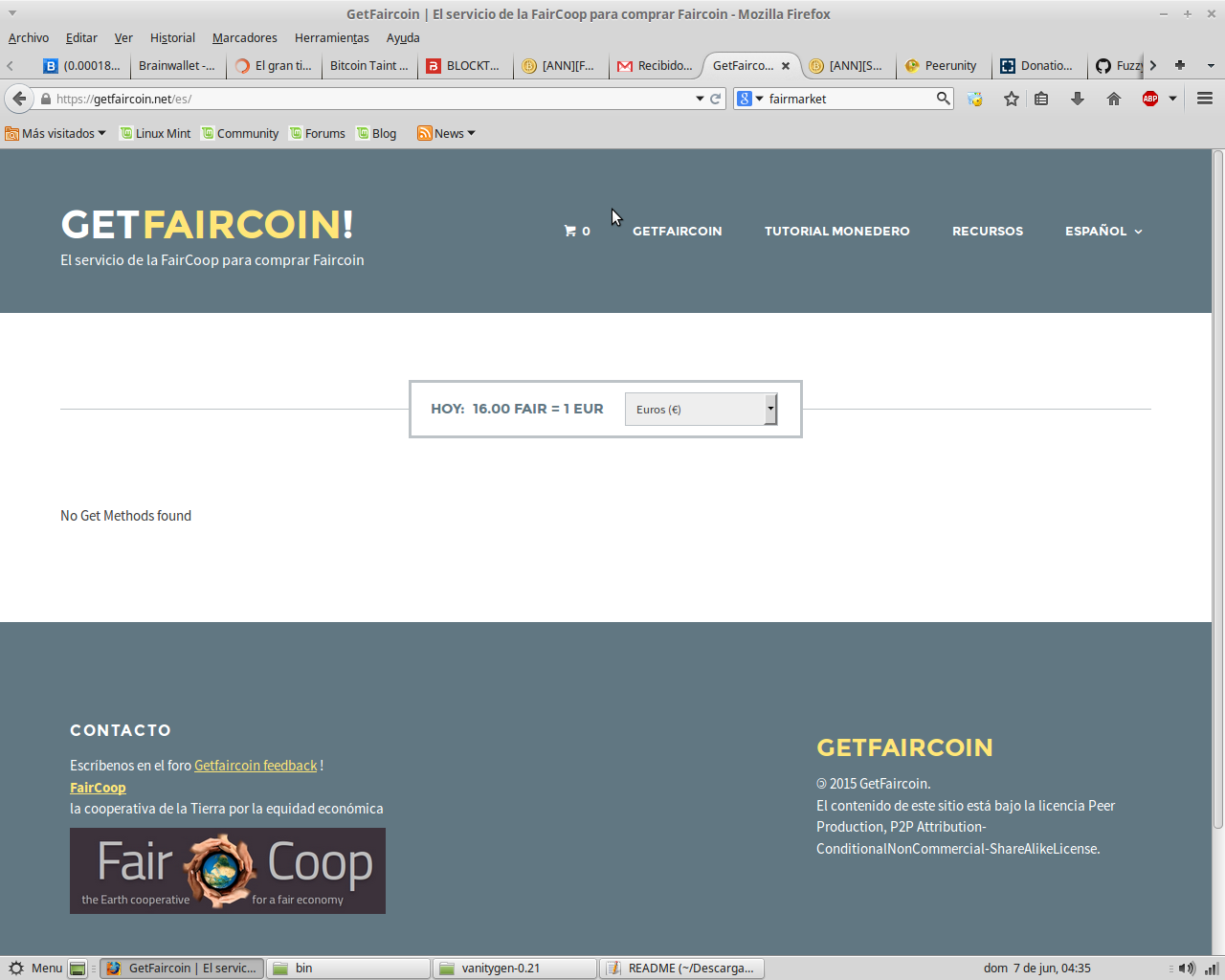
Task: Expand the ESPAÑOL language menu
Action: point(1103,231)
